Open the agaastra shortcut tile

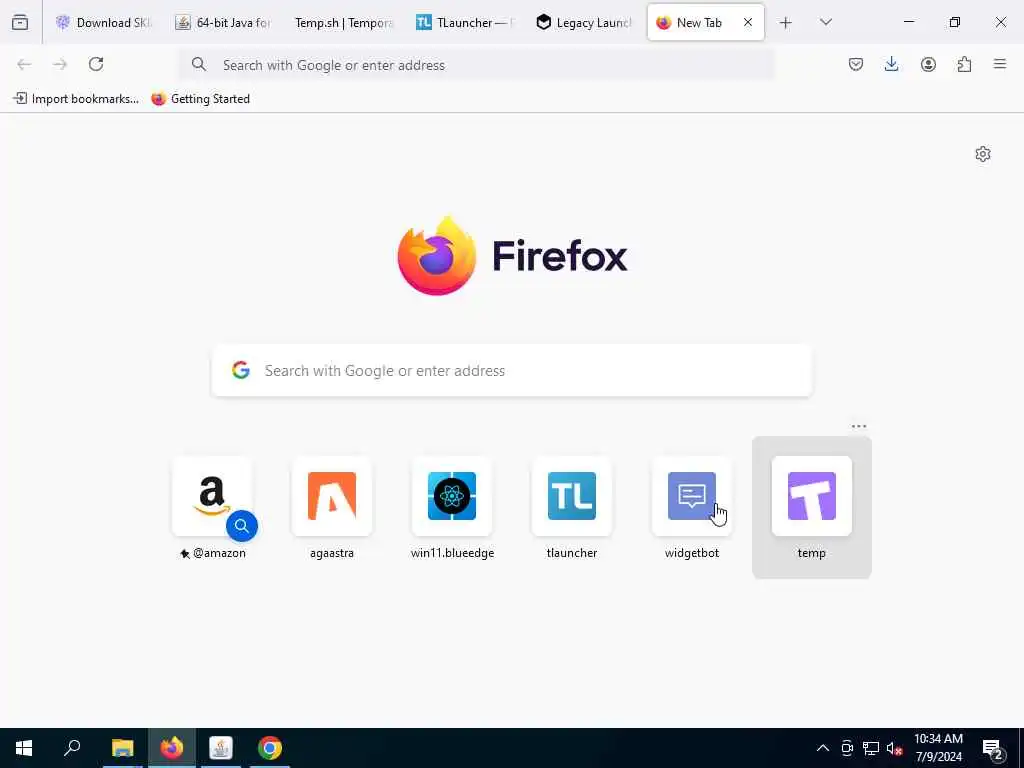tap(332, 508)
